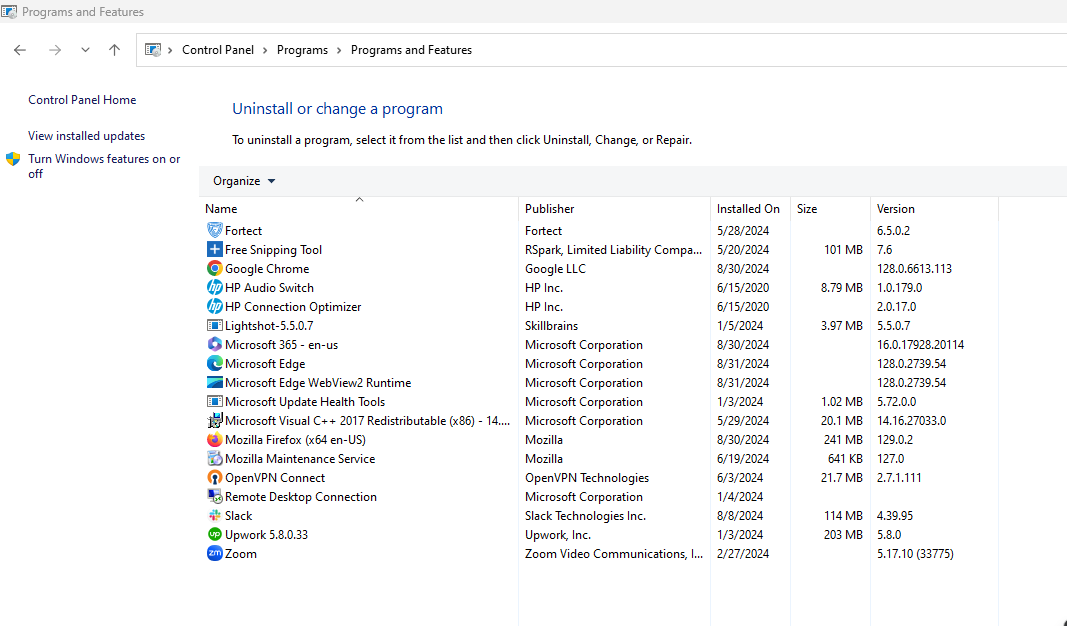1067x626 pixels.
Task: Click the HP Audio Switch icon
Action: [x=213, y=287]
